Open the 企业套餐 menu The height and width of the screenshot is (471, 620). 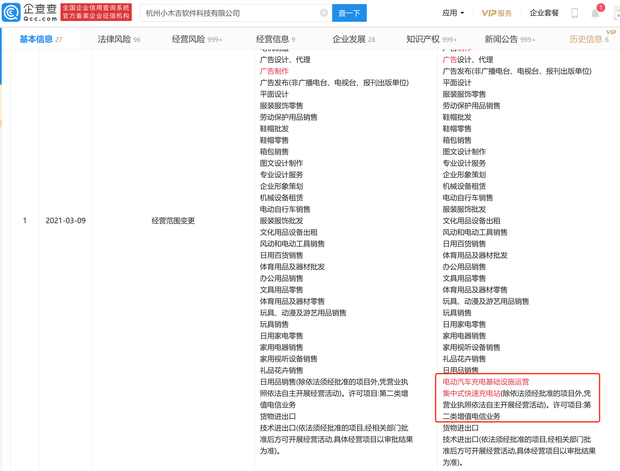(544, 13)
